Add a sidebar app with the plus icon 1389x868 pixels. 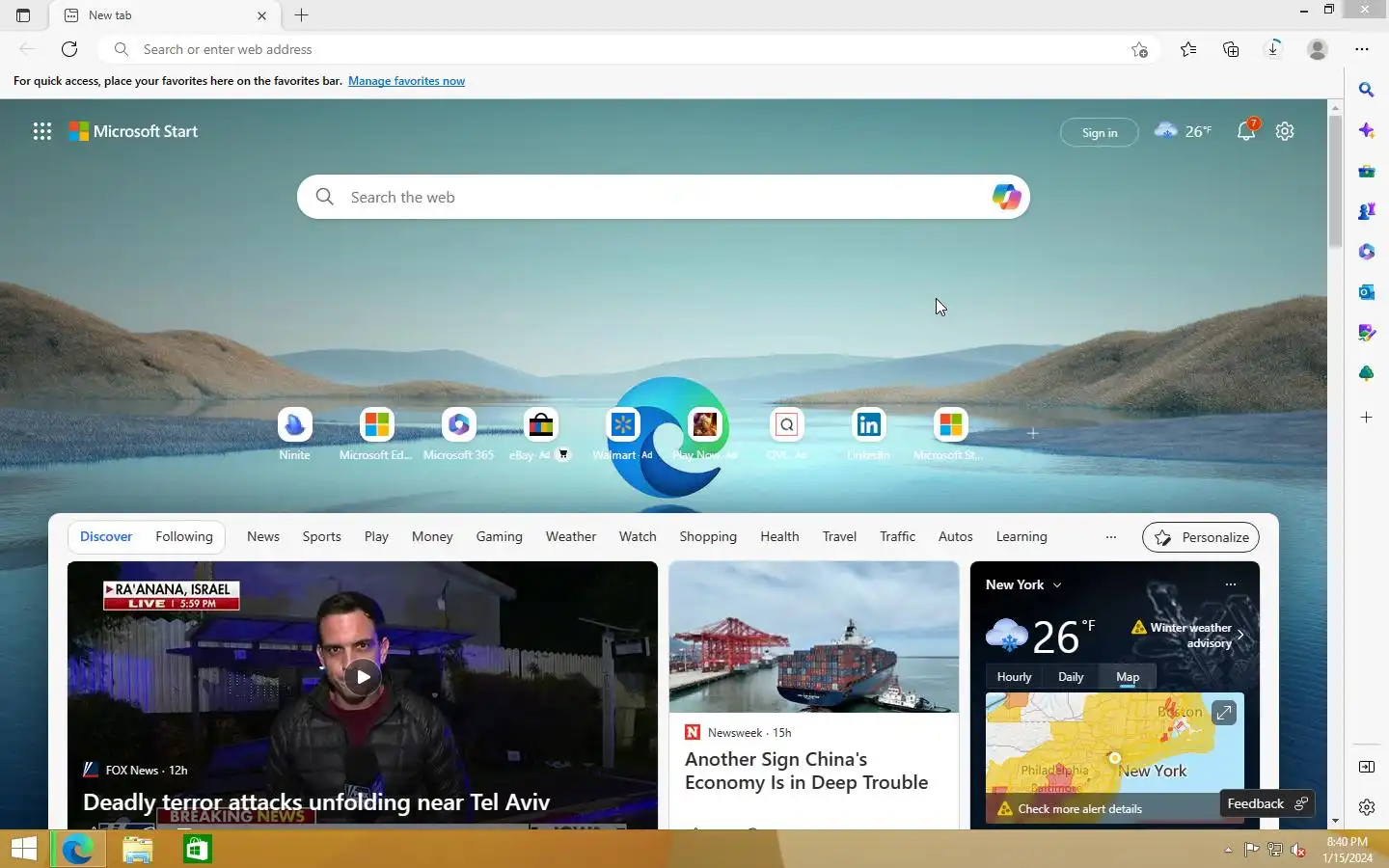(x=1366, y=418)
